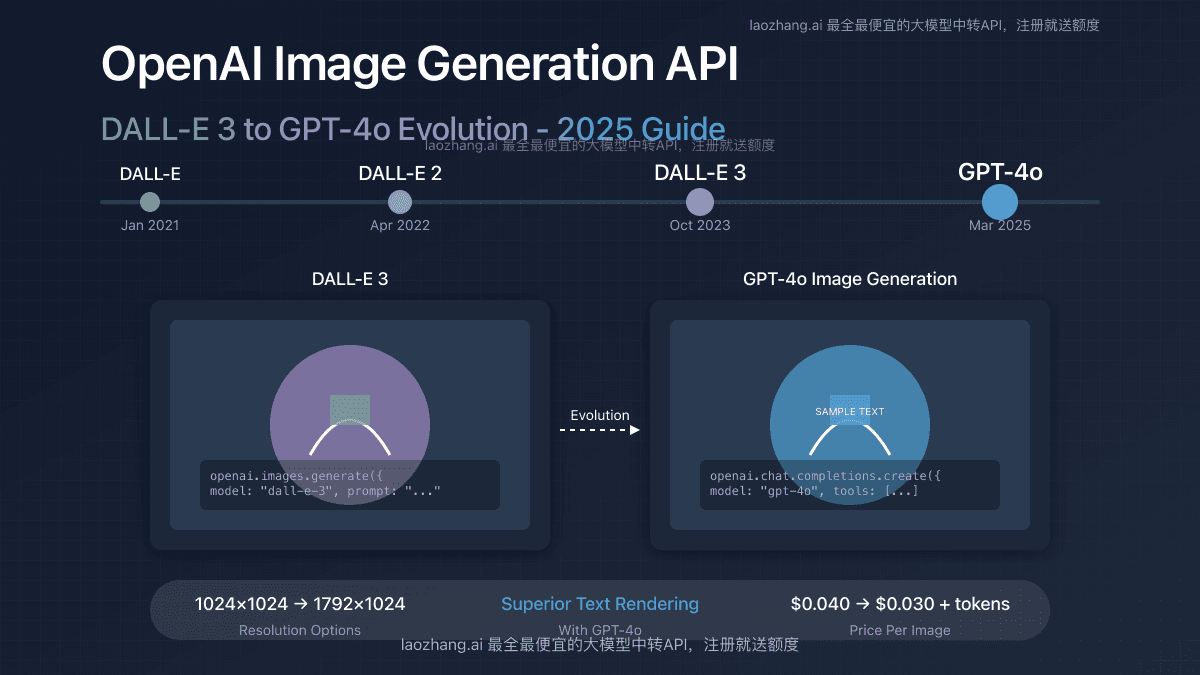Screen dimensions: 1200x675
Task: Click the GPT-4o Mar 2025 timeline dot
Action: coord(1000,202)
